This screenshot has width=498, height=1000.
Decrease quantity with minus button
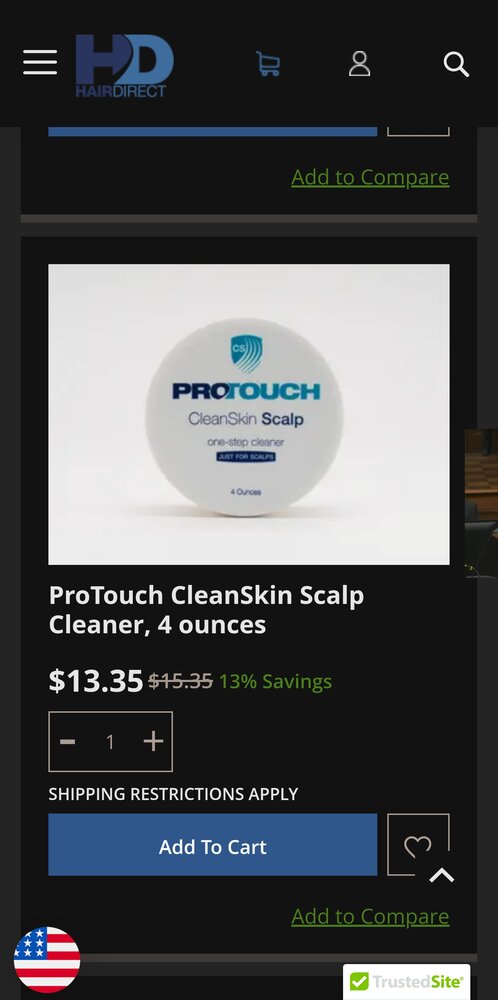tap(68, 742)
